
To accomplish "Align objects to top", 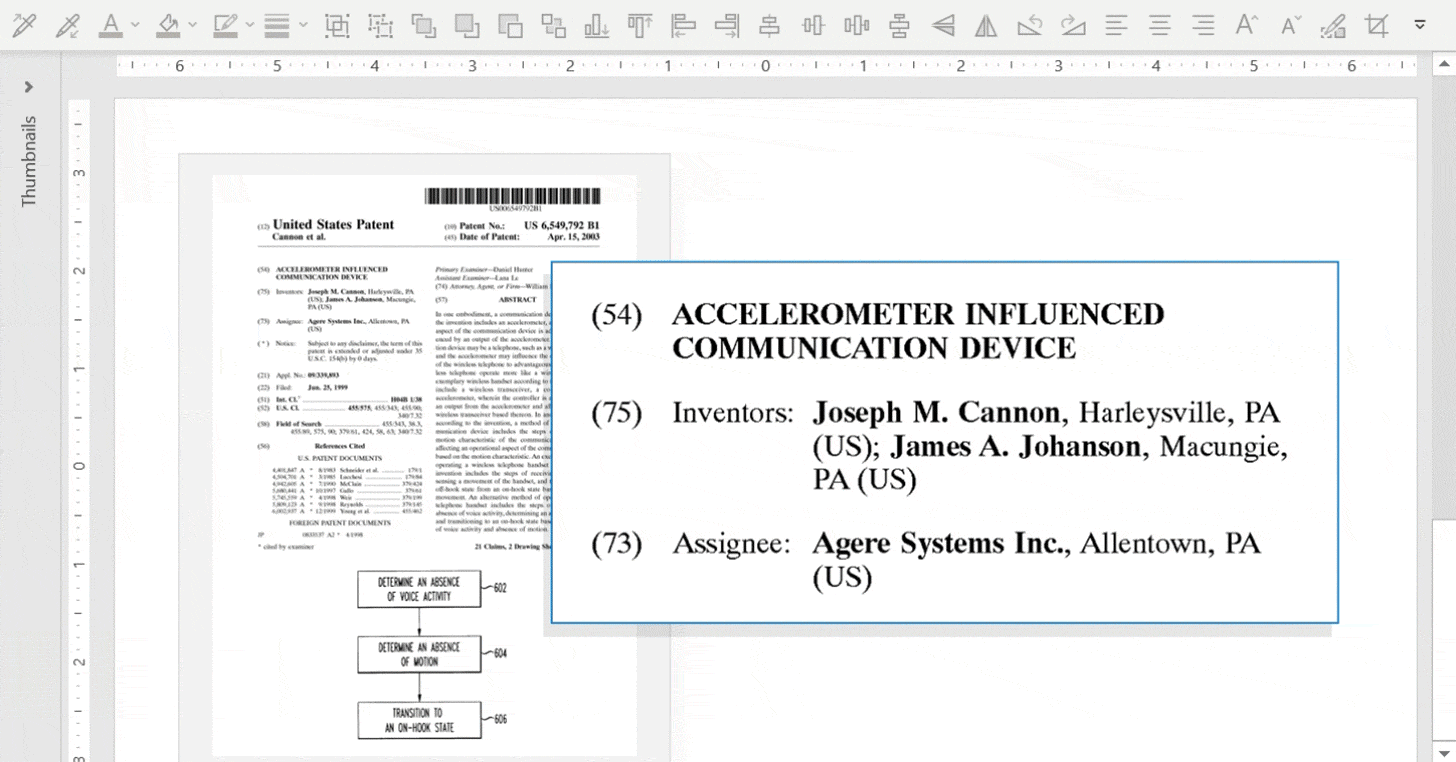I will click(640, 25).
